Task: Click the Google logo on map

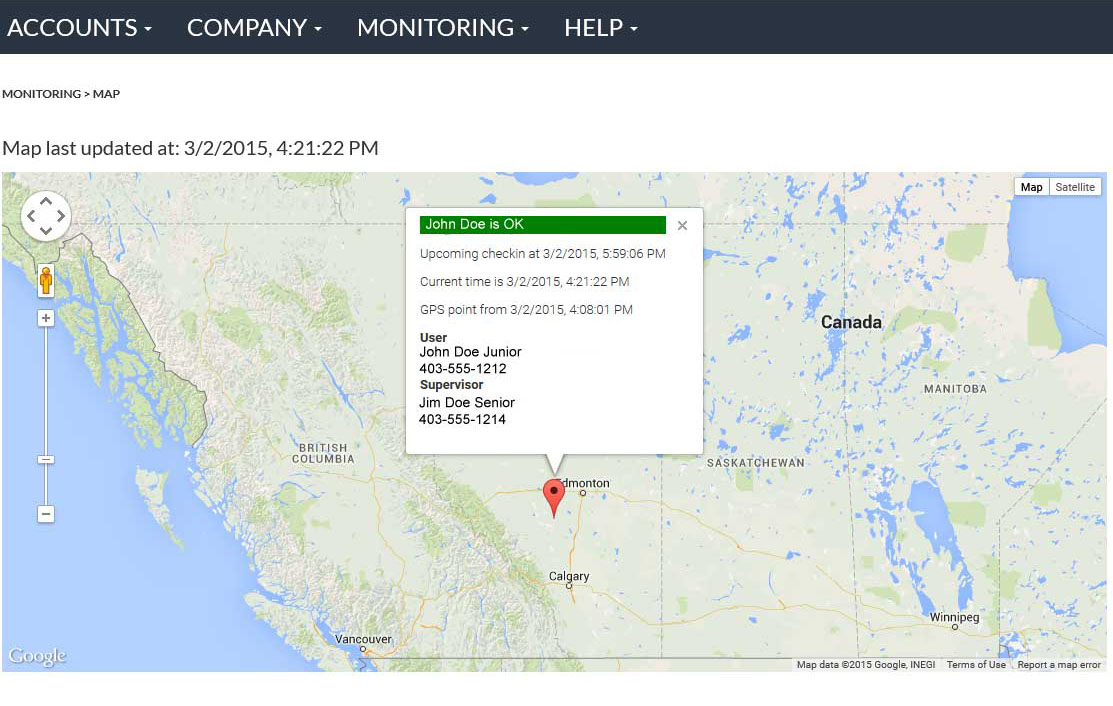Action: click(x=37, y=656)
